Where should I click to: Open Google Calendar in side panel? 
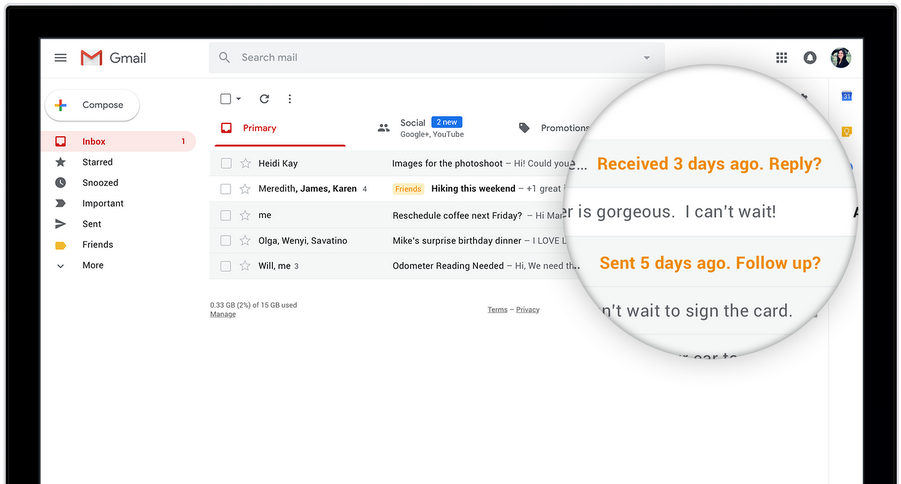coord(846,96)
